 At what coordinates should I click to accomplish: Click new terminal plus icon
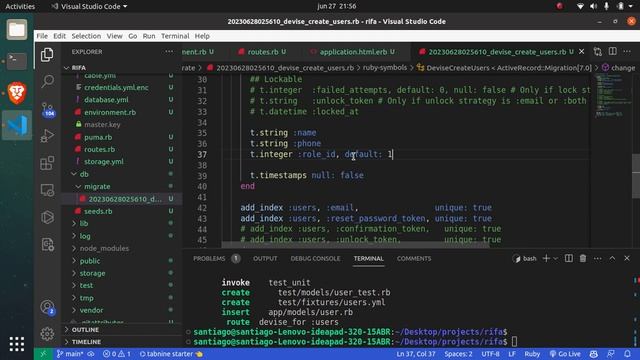click(546, 258)
